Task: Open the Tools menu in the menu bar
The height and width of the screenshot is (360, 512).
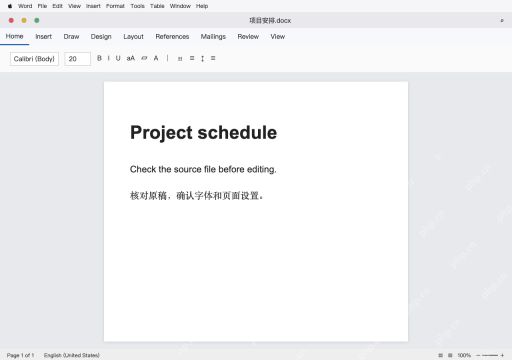Action: pyautogui.click(x=137, y=6)
